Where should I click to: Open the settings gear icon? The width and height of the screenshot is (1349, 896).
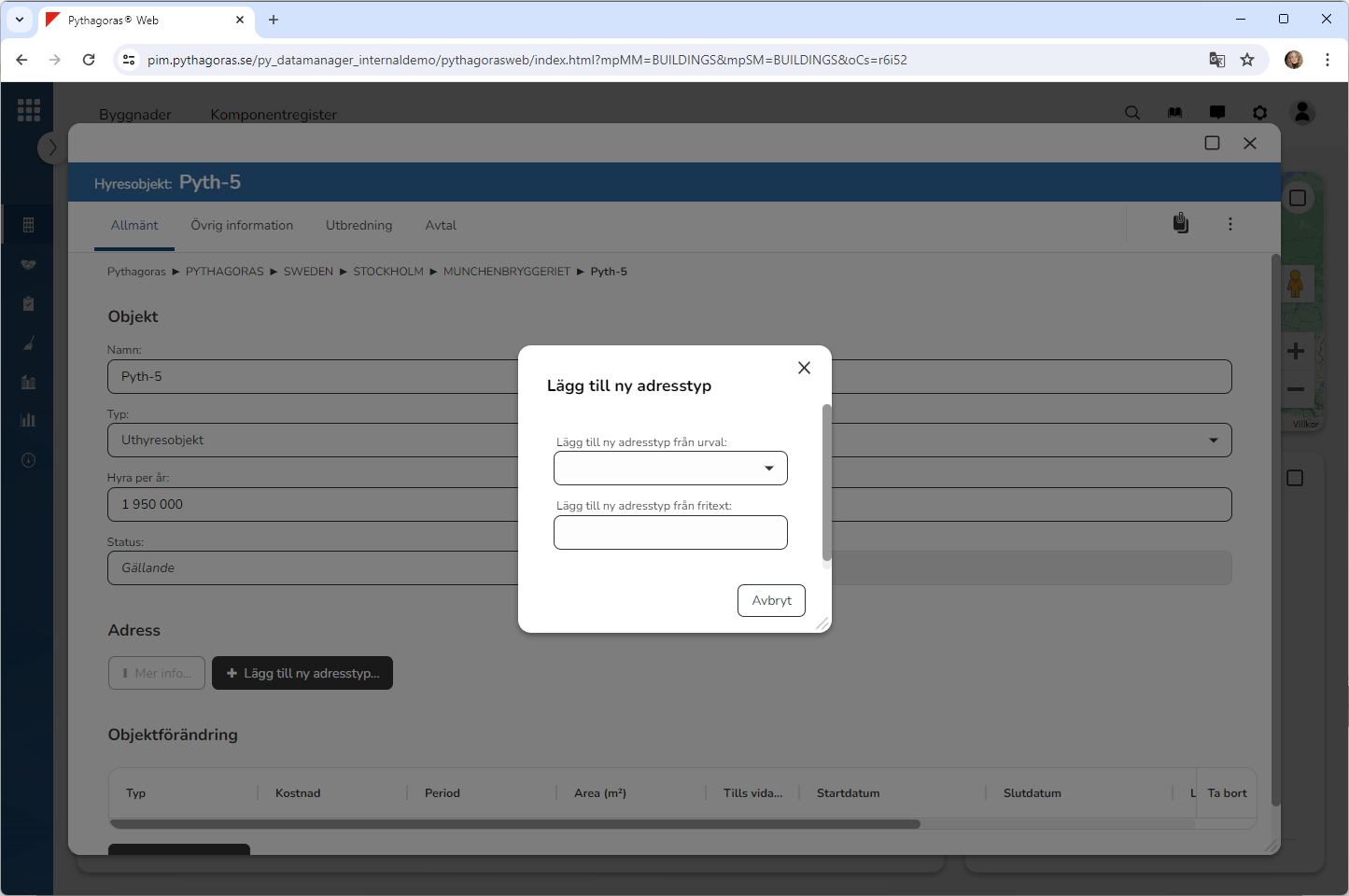click(1260, 113)
